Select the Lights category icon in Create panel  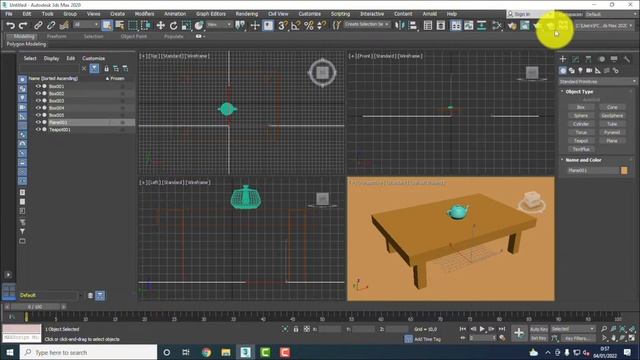pos(580,71)
